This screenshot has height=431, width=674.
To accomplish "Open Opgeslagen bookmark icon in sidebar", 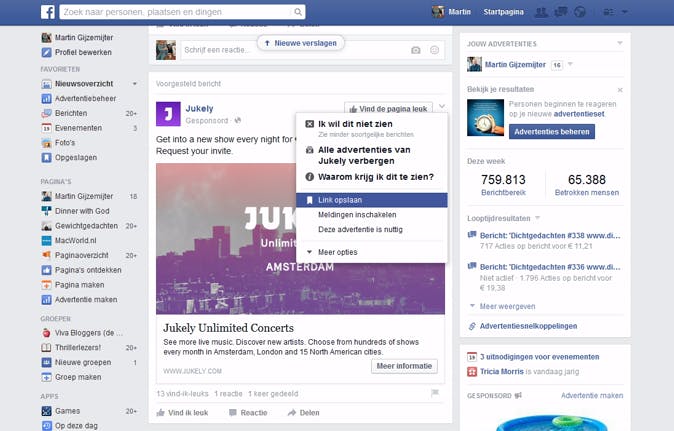I will coord(46,158).
